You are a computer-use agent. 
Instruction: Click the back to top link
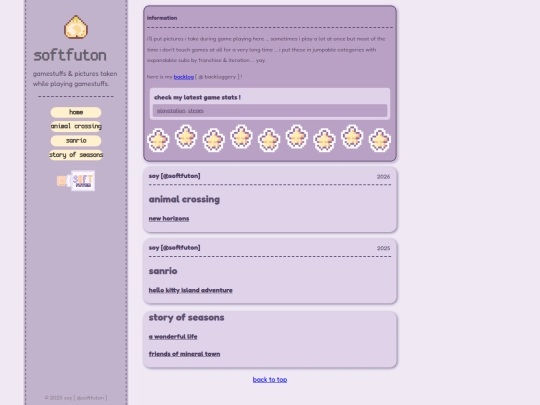pos(270,380)
